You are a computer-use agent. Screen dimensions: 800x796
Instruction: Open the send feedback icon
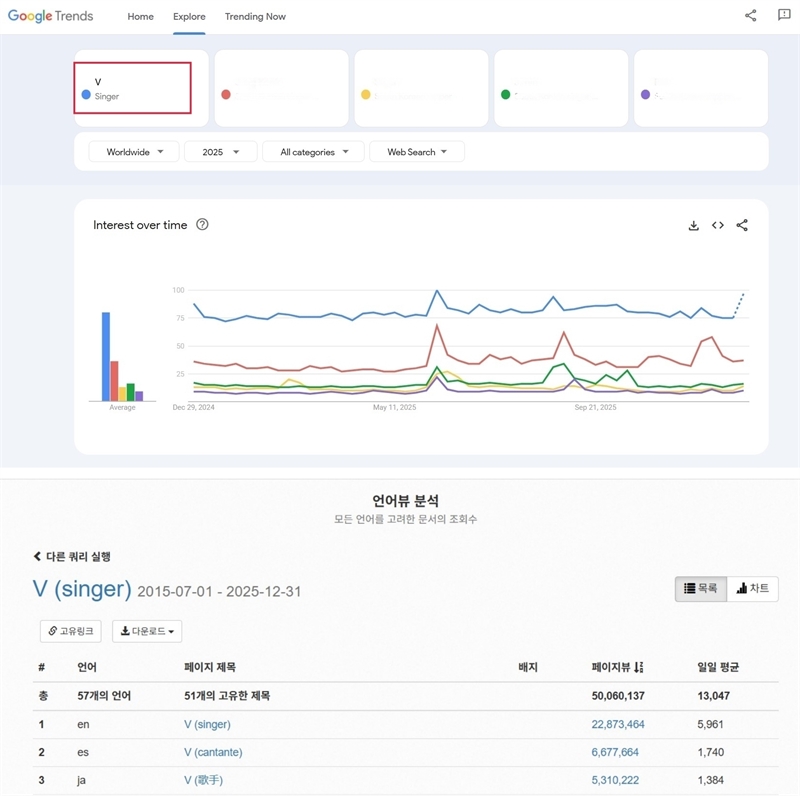point(784,16)
